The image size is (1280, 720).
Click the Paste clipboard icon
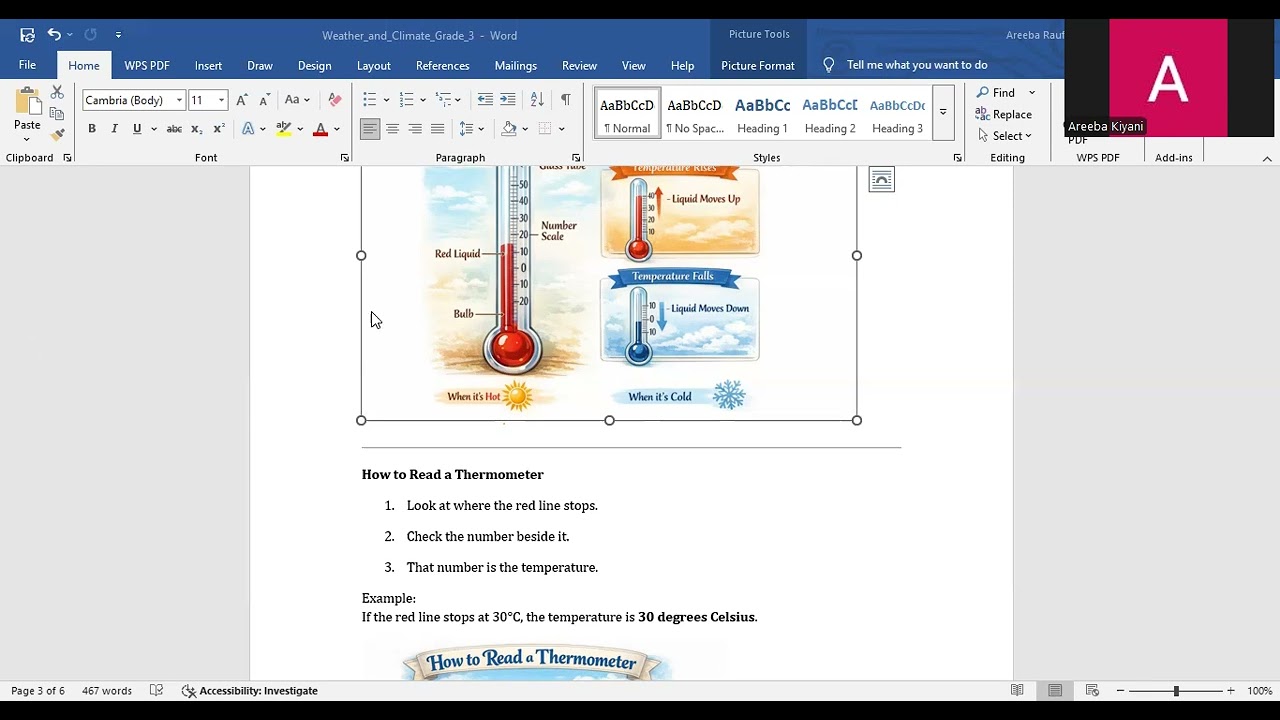(x=27, y=102)
